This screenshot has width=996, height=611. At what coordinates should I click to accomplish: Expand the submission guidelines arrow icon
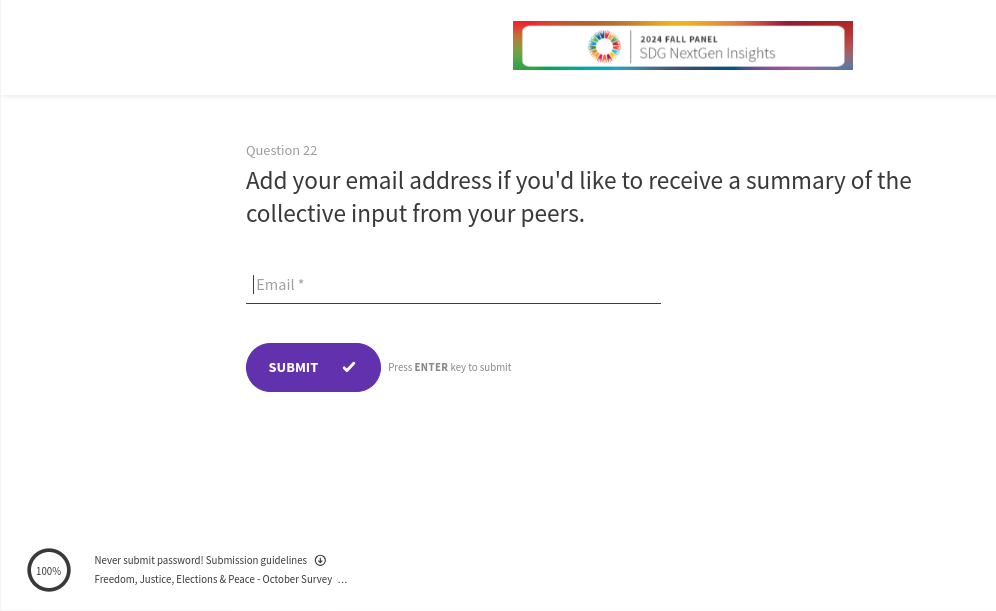(x=320, y=561)
